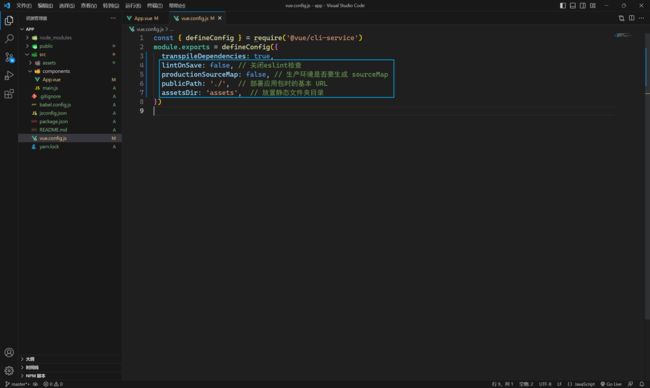Open the editor more actions ellipsis

(641, 18)
